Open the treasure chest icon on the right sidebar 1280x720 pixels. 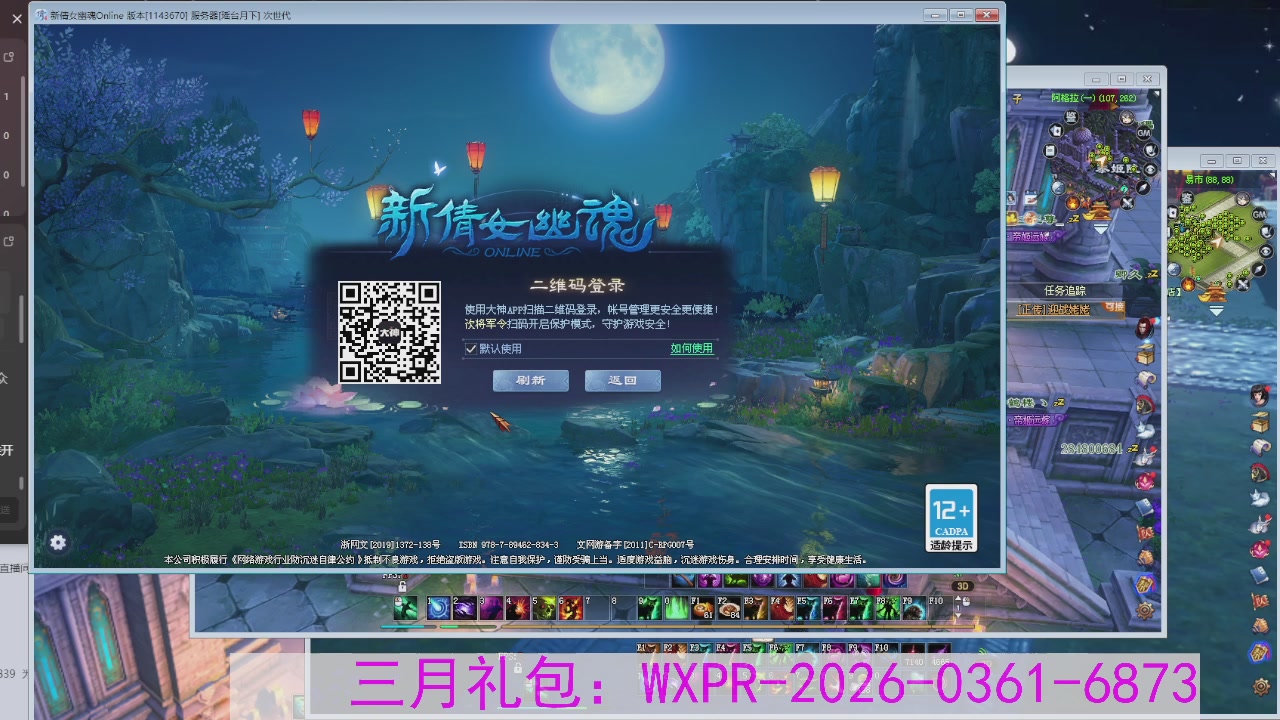coord(1260,422)
